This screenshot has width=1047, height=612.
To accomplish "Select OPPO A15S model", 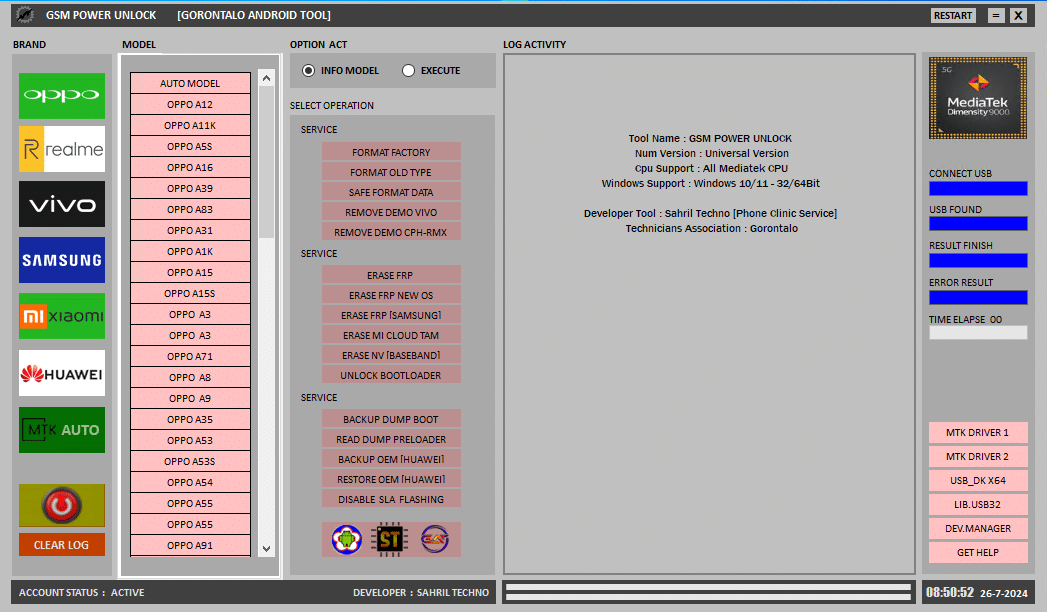I will tap(190, 294).
